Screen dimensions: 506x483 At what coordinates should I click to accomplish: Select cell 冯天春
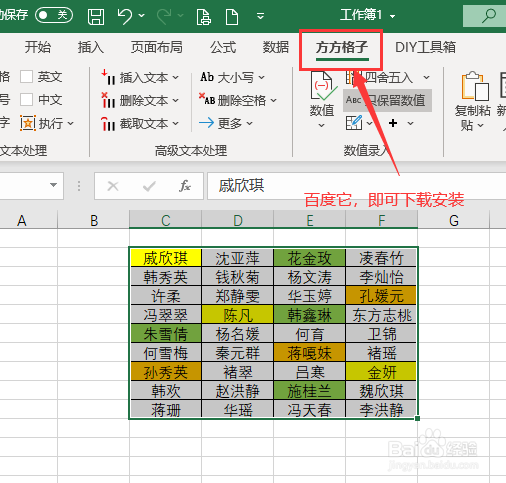pyautogui.click(x=310, y=410)
